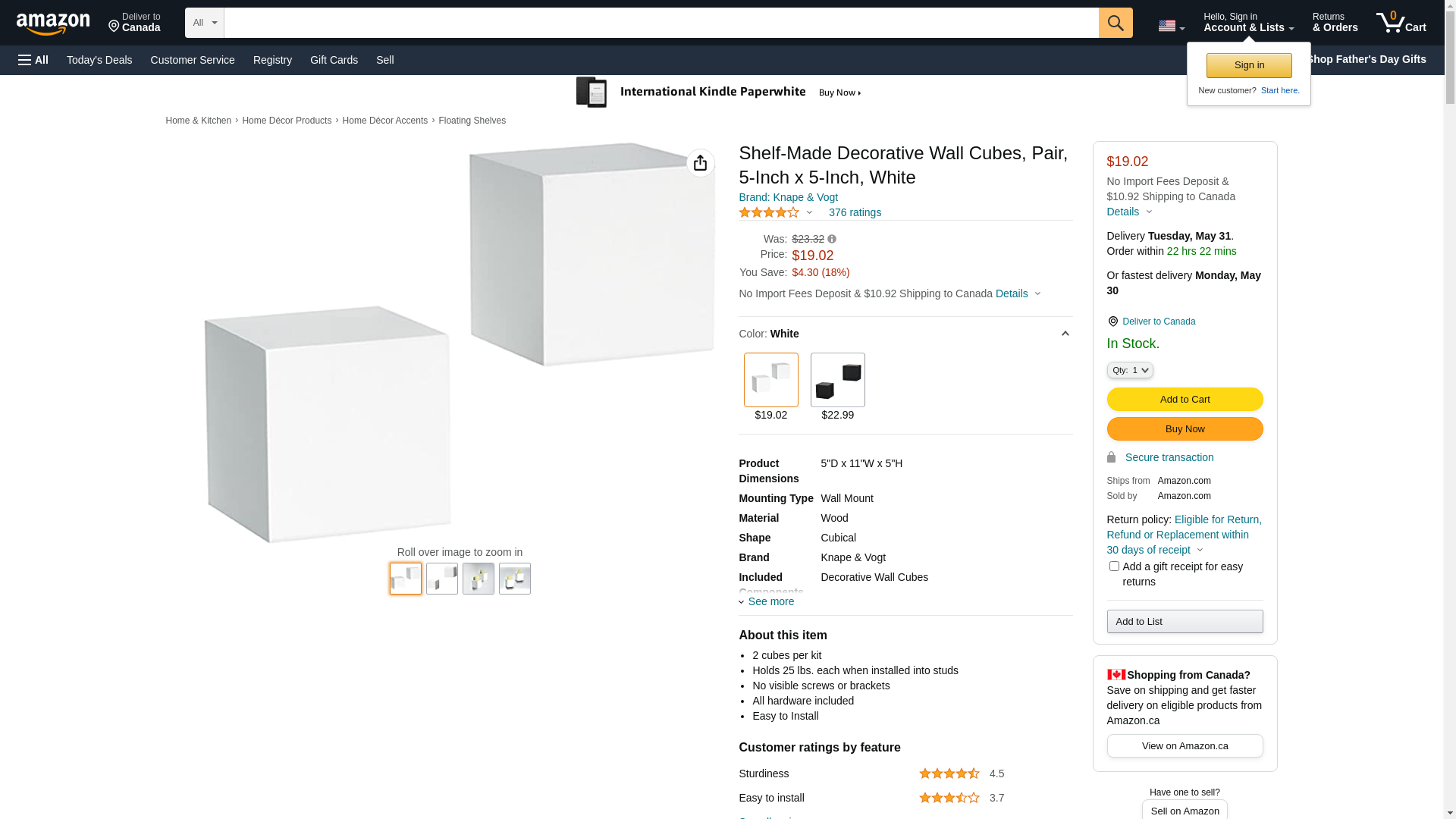Viewport: 1456px width, 819px height.
Task: Click the Add to Cart button
Action: tap(1185, 400)
